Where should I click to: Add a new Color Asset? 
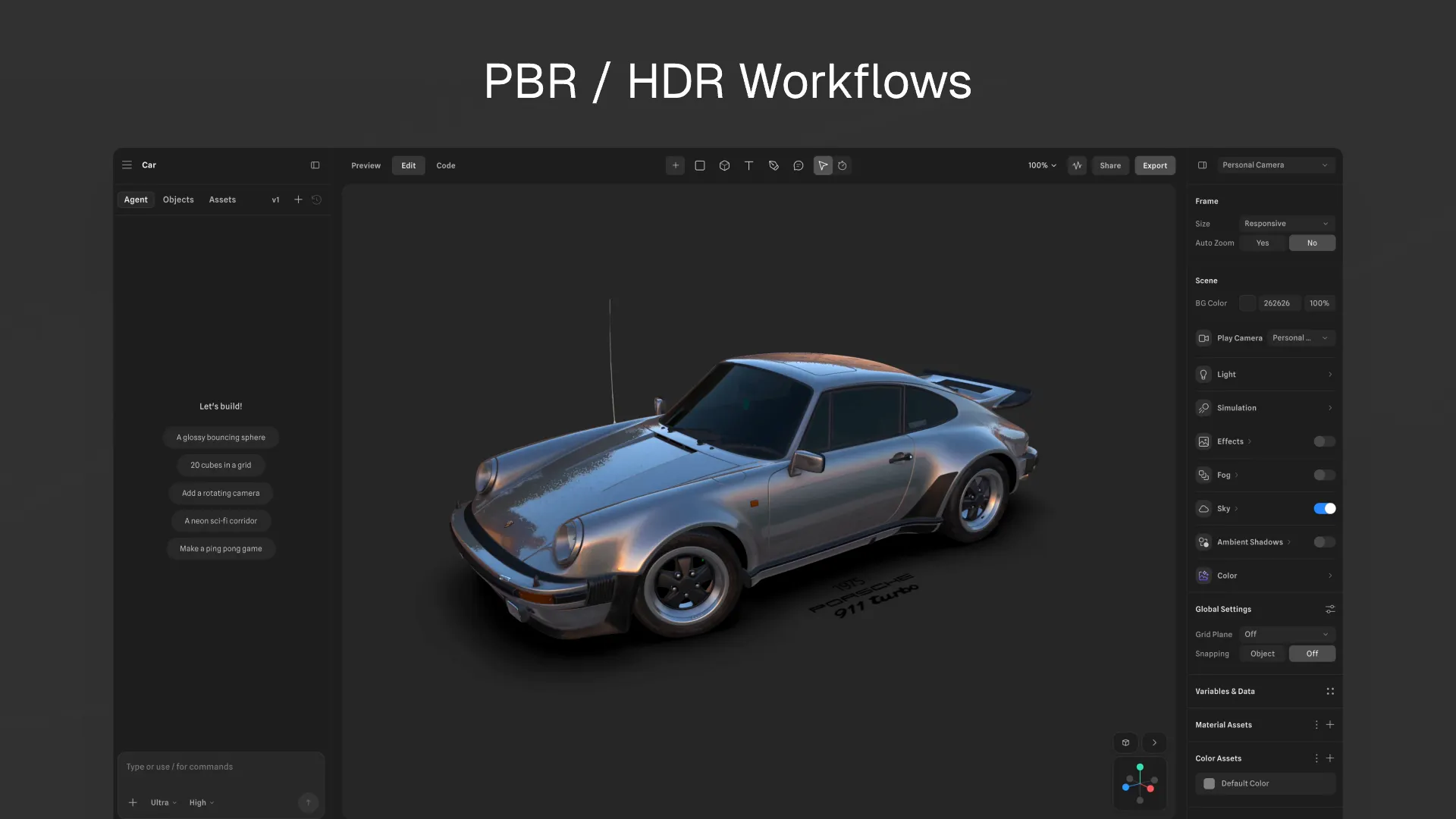(1330, 758)
